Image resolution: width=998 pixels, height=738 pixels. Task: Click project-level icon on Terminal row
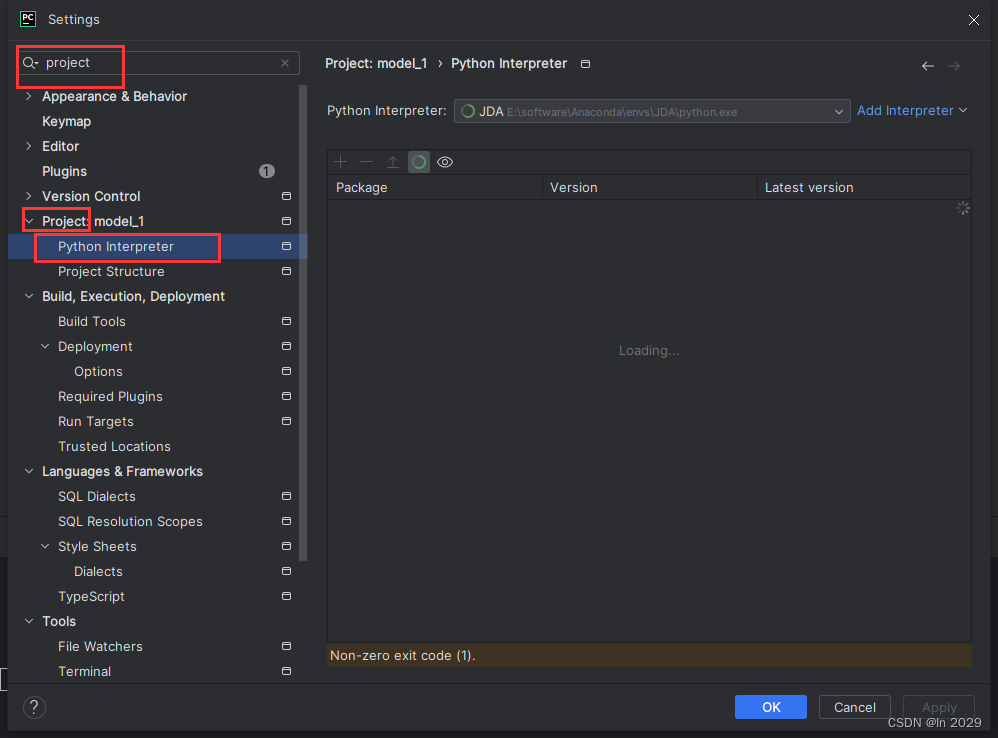coord(286,671)
